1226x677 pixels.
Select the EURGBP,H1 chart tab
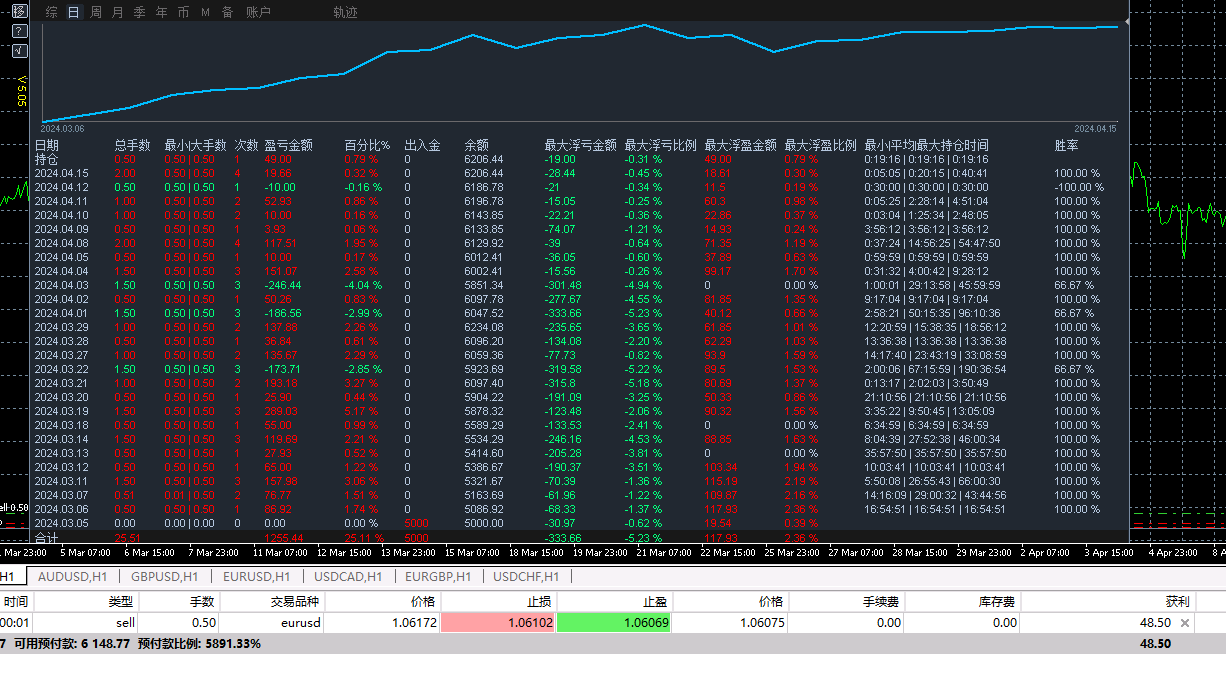pyautogui.click(x=438, y=576)
